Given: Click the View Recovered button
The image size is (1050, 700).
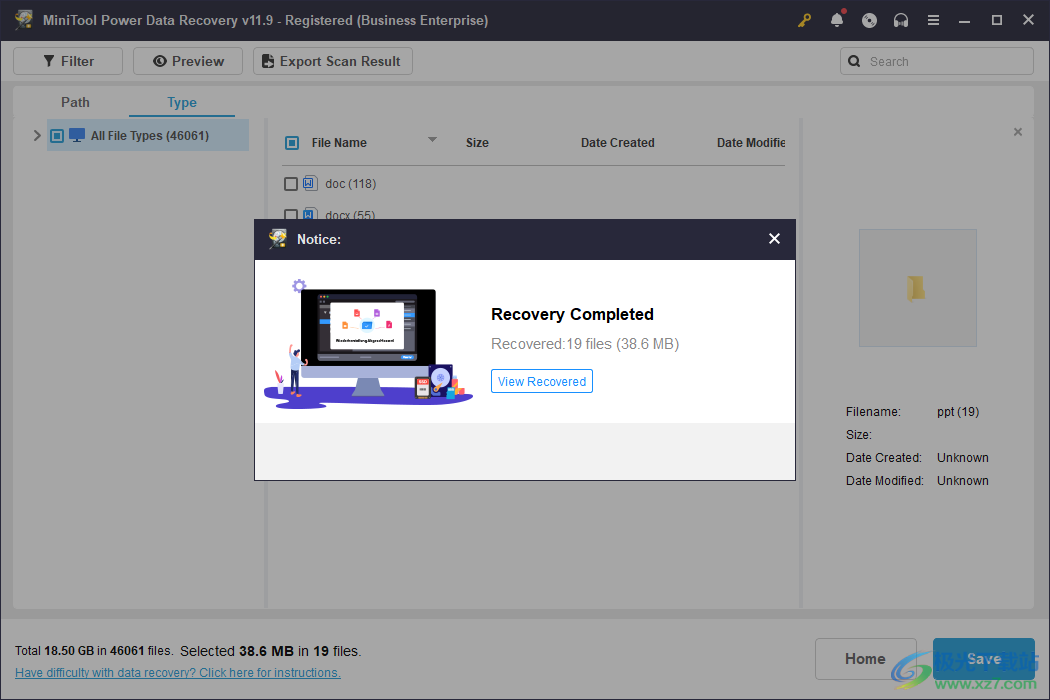Looking at the screenshot, I should click(x=541, y=381).
